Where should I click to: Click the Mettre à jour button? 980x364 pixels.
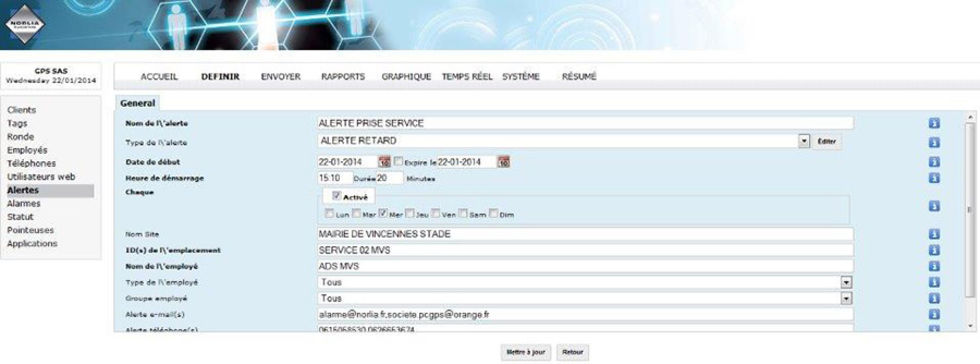[x=526, y=353]
